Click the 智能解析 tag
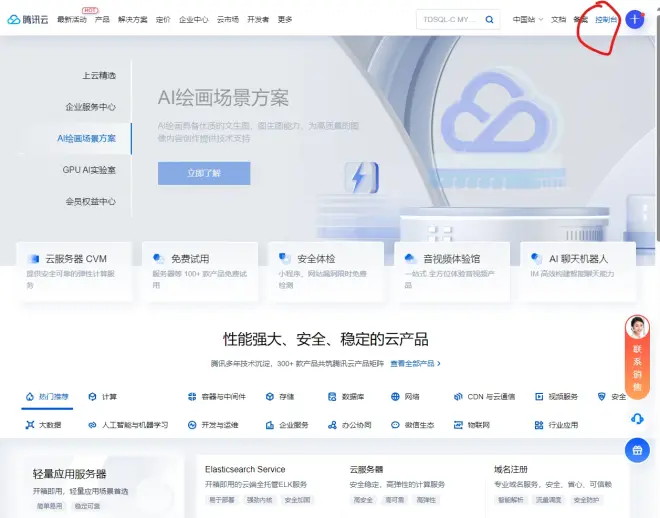The image size is (660, 518). pos(510,500)
